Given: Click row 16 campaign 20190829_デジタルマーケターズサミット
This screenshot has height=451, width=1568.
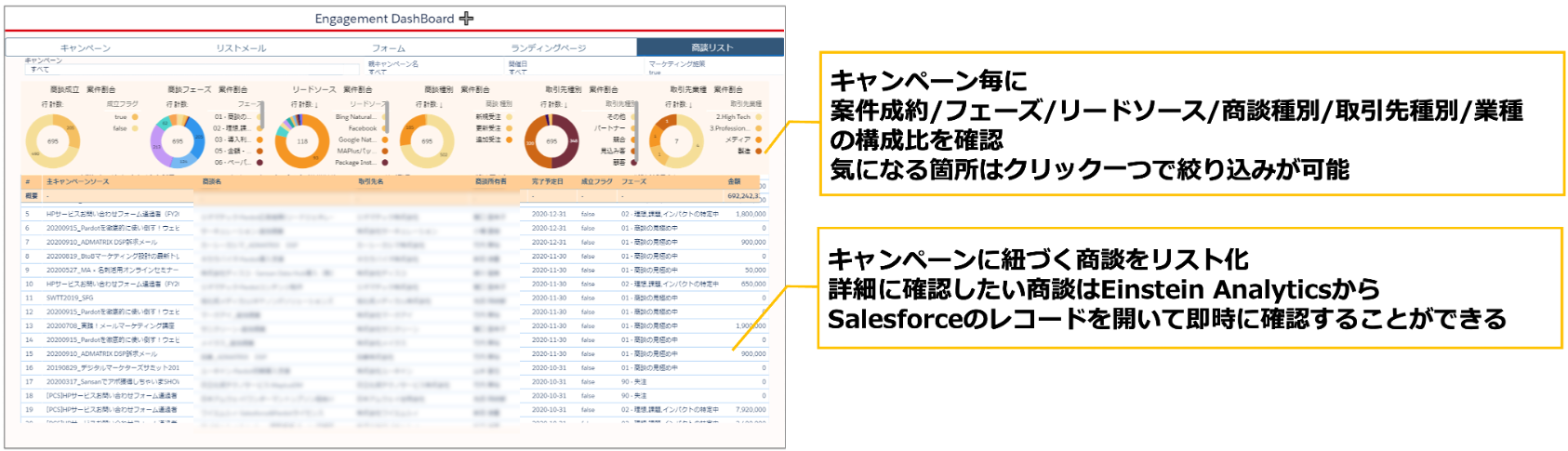Looking at the screenshot, I should coord(113,367).
